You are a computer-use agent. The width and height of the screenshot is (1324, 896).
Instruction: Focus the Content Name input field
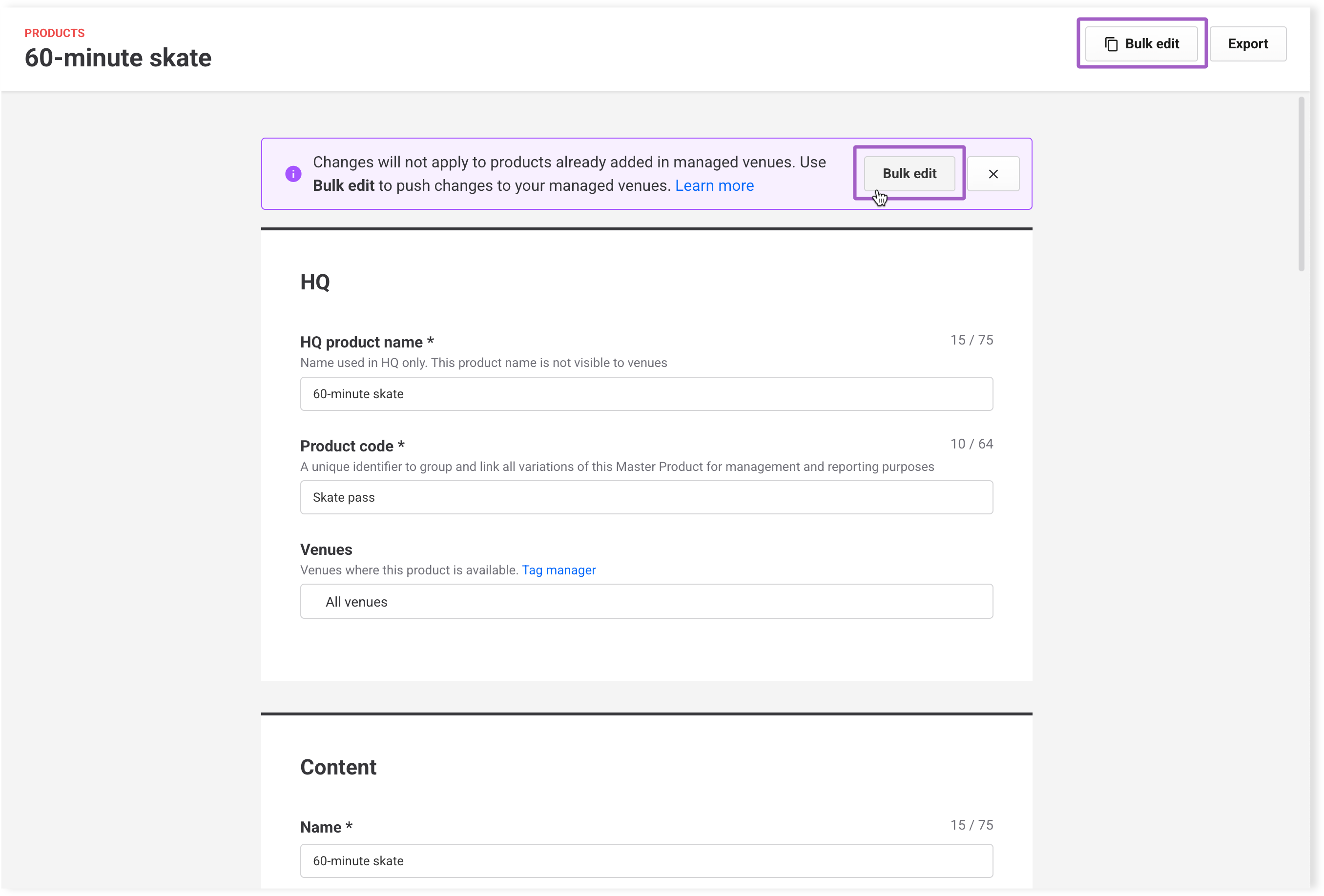[646, 861]
